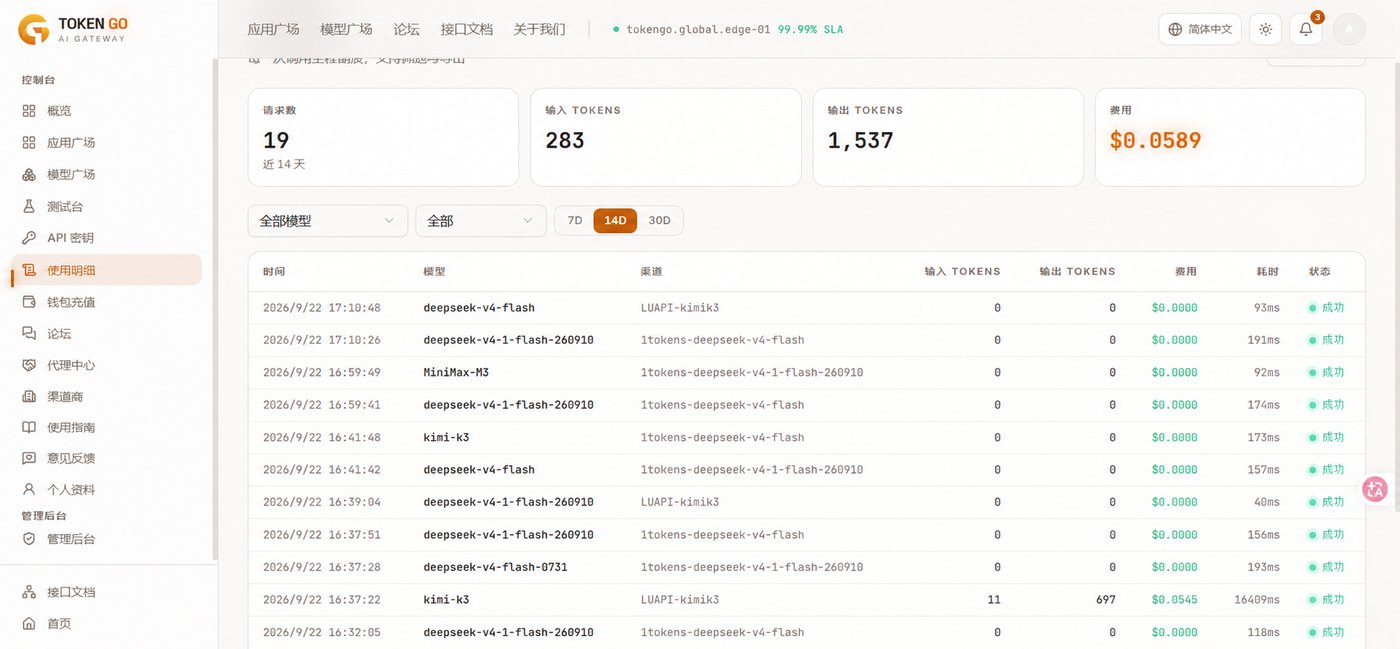Click the 耗时 column header
Viewport: 1400px width, 649px height.
tap(1268, 271)
